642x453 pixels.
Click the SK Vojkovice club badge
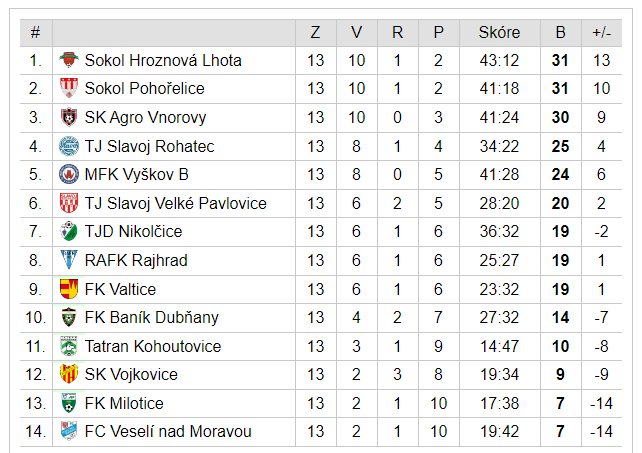68,375
